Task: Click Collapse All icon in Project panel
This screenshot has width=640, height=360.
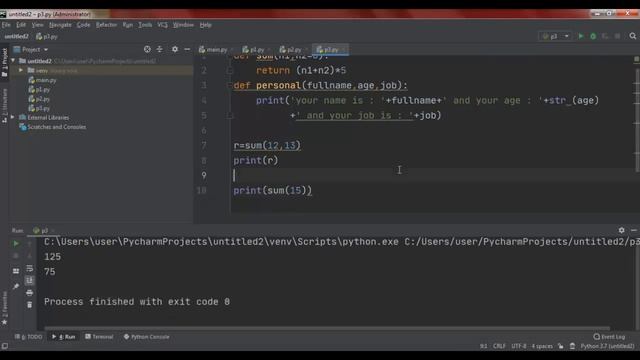Action: coord(160,49)
